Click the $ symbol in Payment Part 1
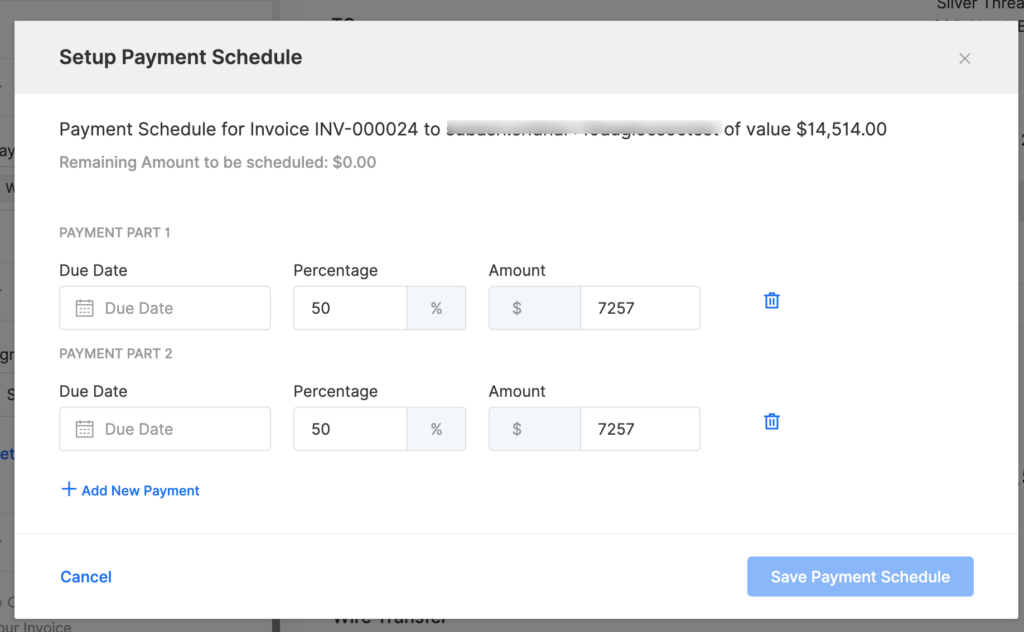 517,308
